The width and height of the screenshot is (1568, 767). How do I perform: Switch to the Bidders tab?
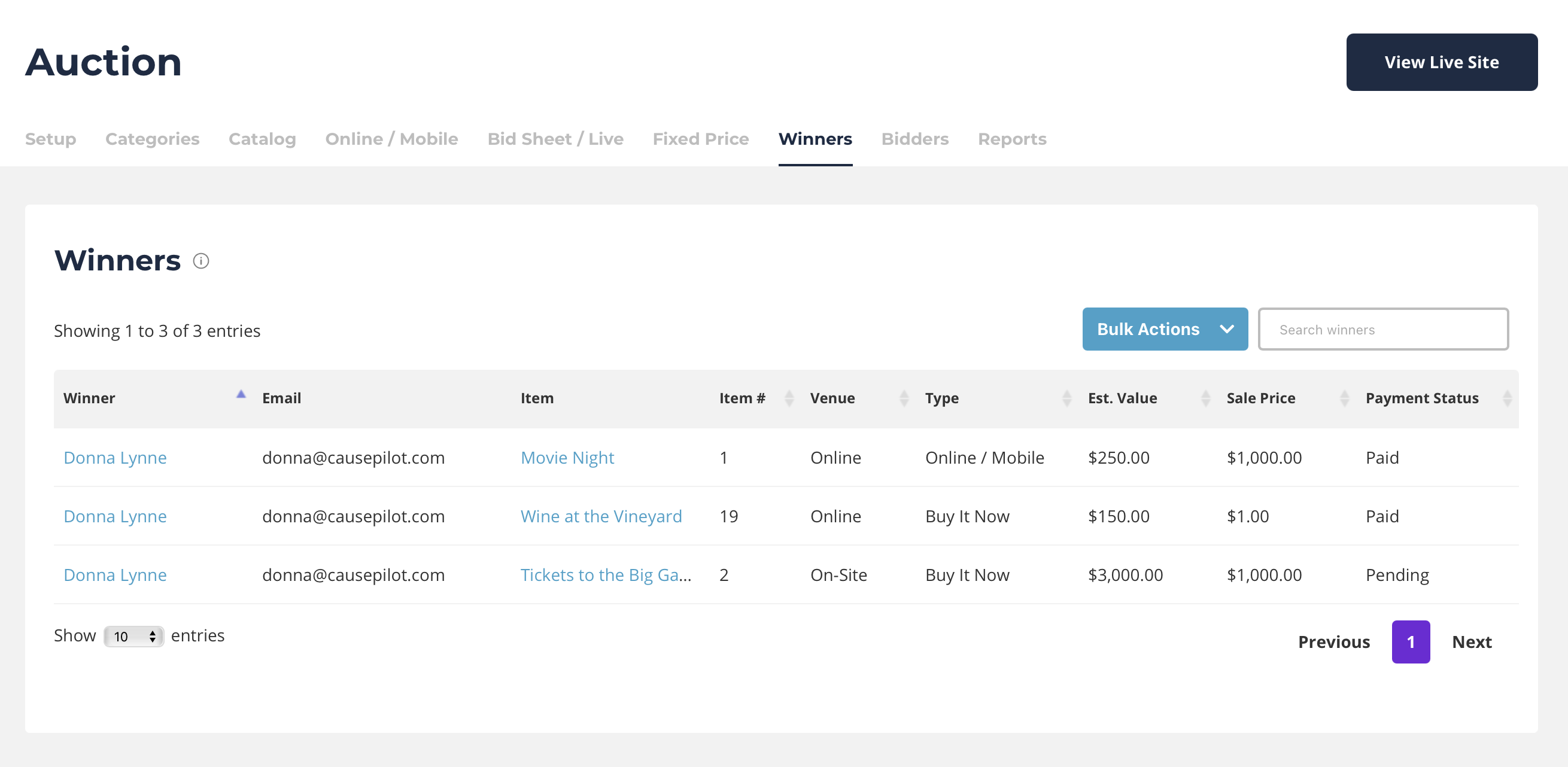pos(914,139)
